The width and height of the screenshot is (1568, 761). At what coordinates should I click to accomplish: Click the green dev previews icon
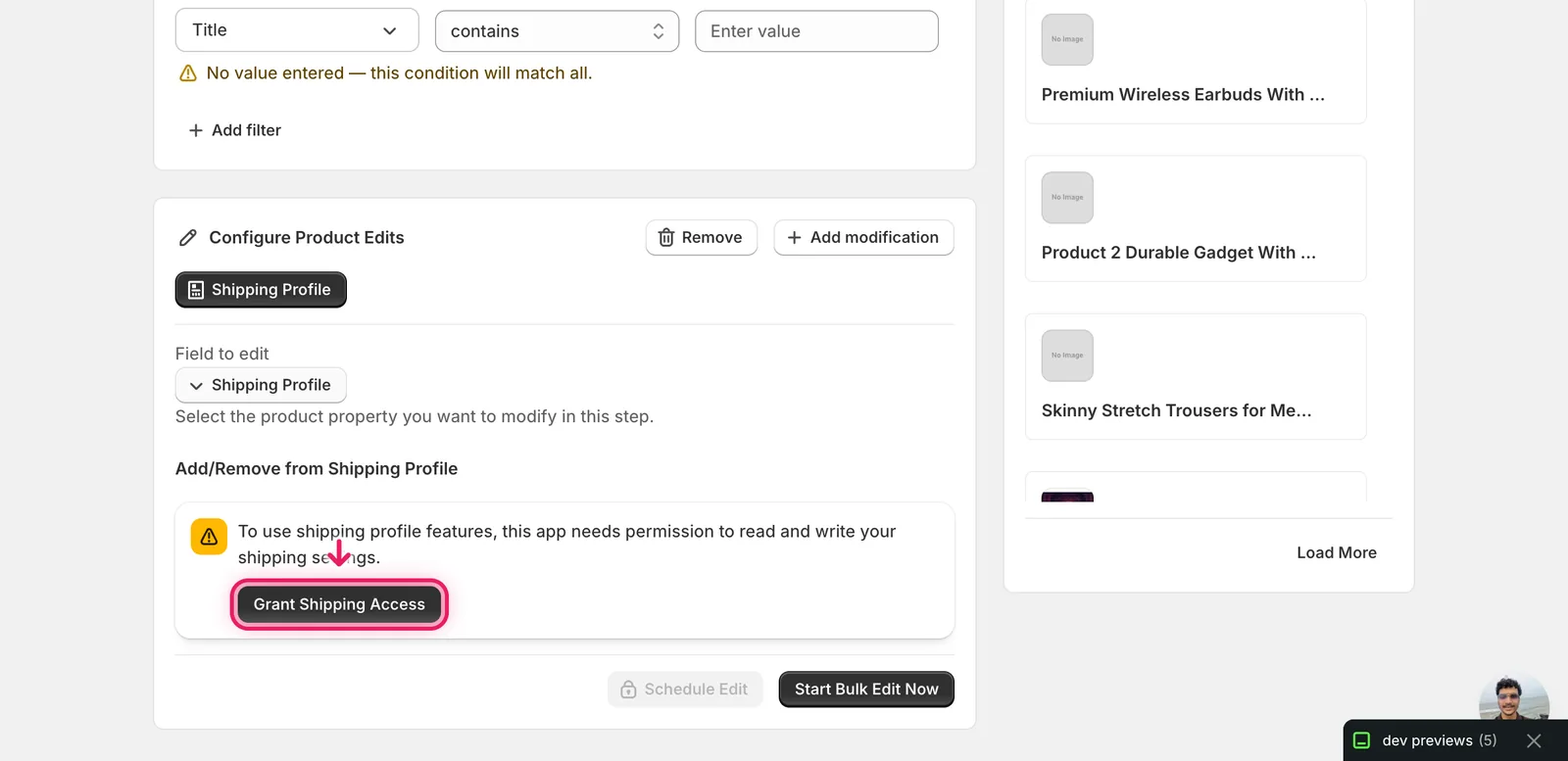click(x=1361, y=740)
